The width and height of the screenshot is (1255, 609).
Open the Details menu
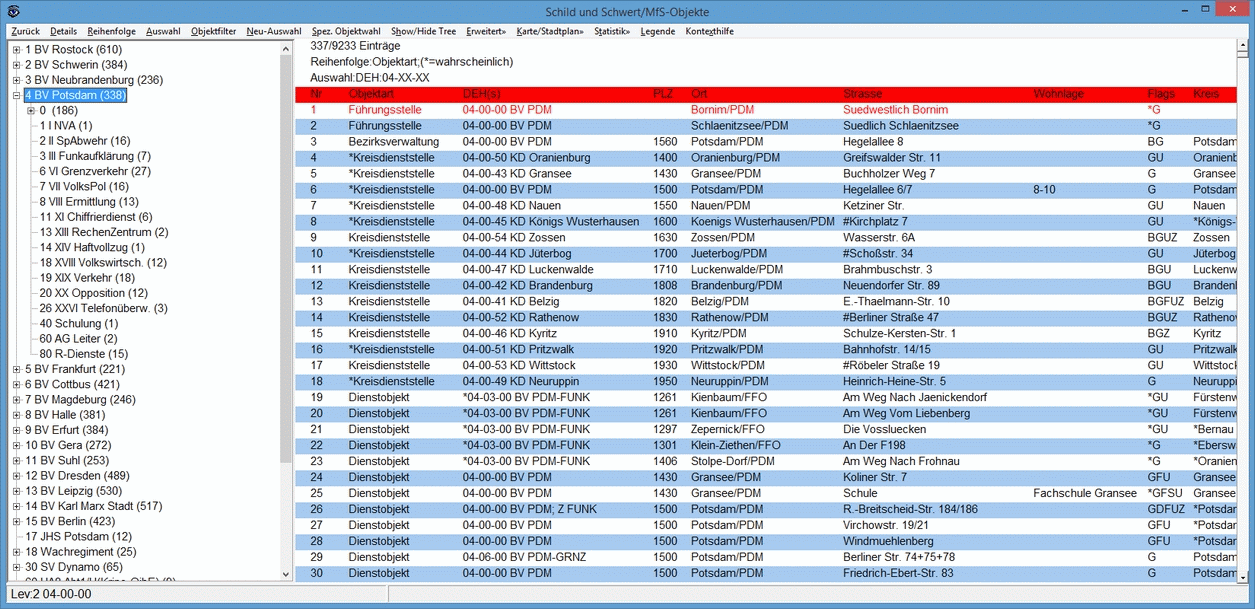tap(63, 31)
